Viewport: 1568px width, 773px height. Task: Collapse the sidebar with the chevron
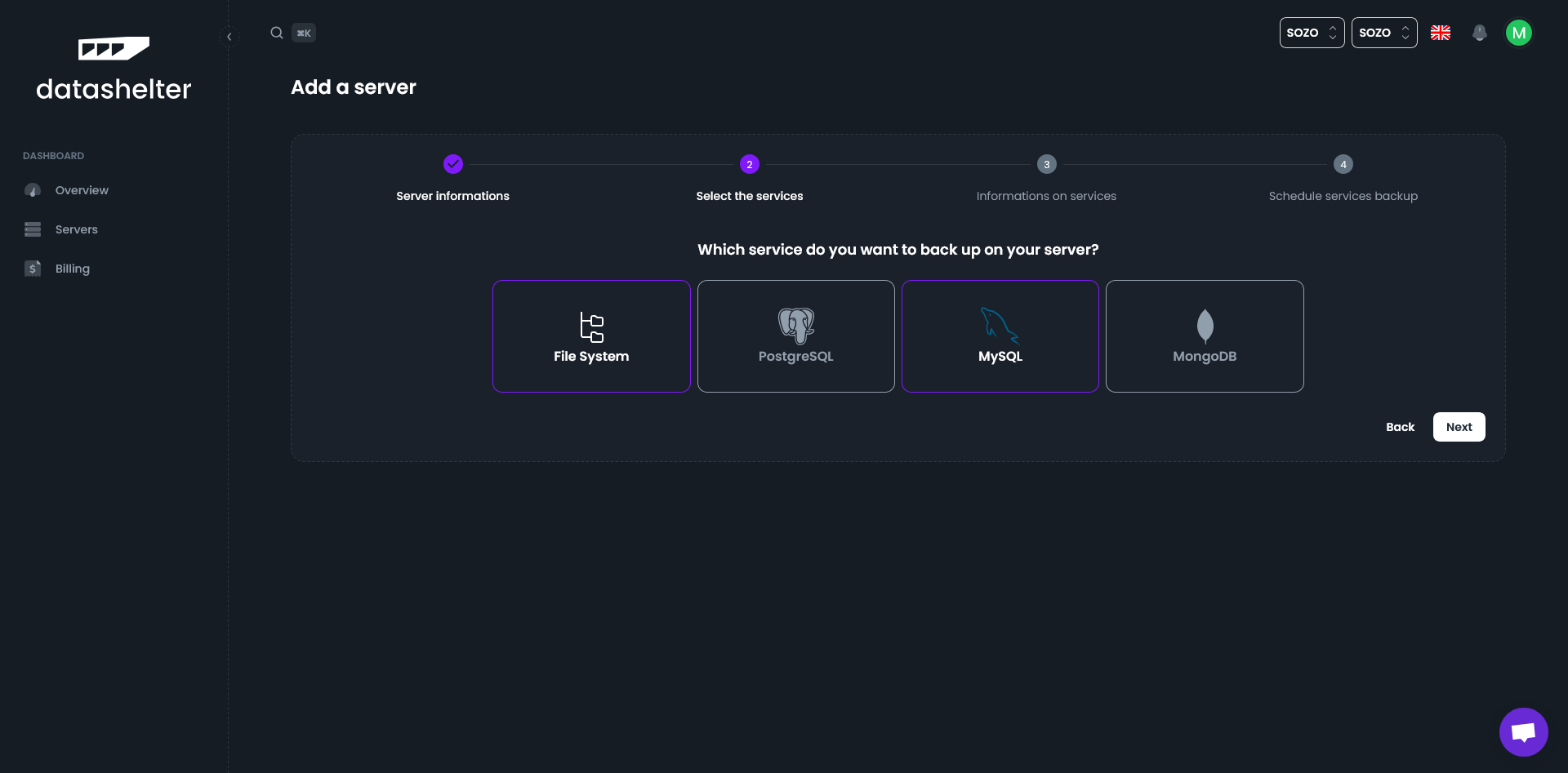coord(229,37)
